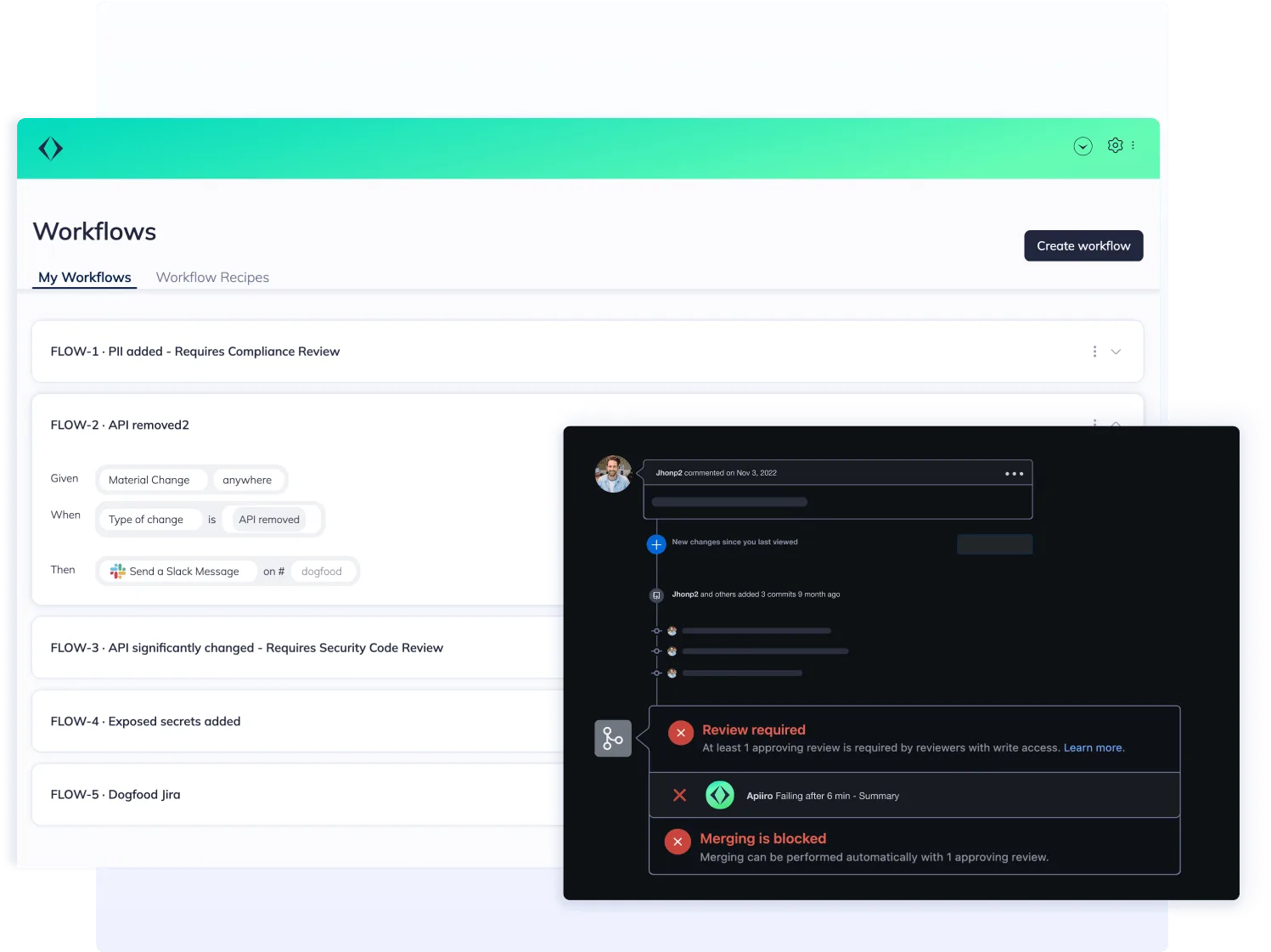Click the dogfood Slack channel field

coord(322,571)
